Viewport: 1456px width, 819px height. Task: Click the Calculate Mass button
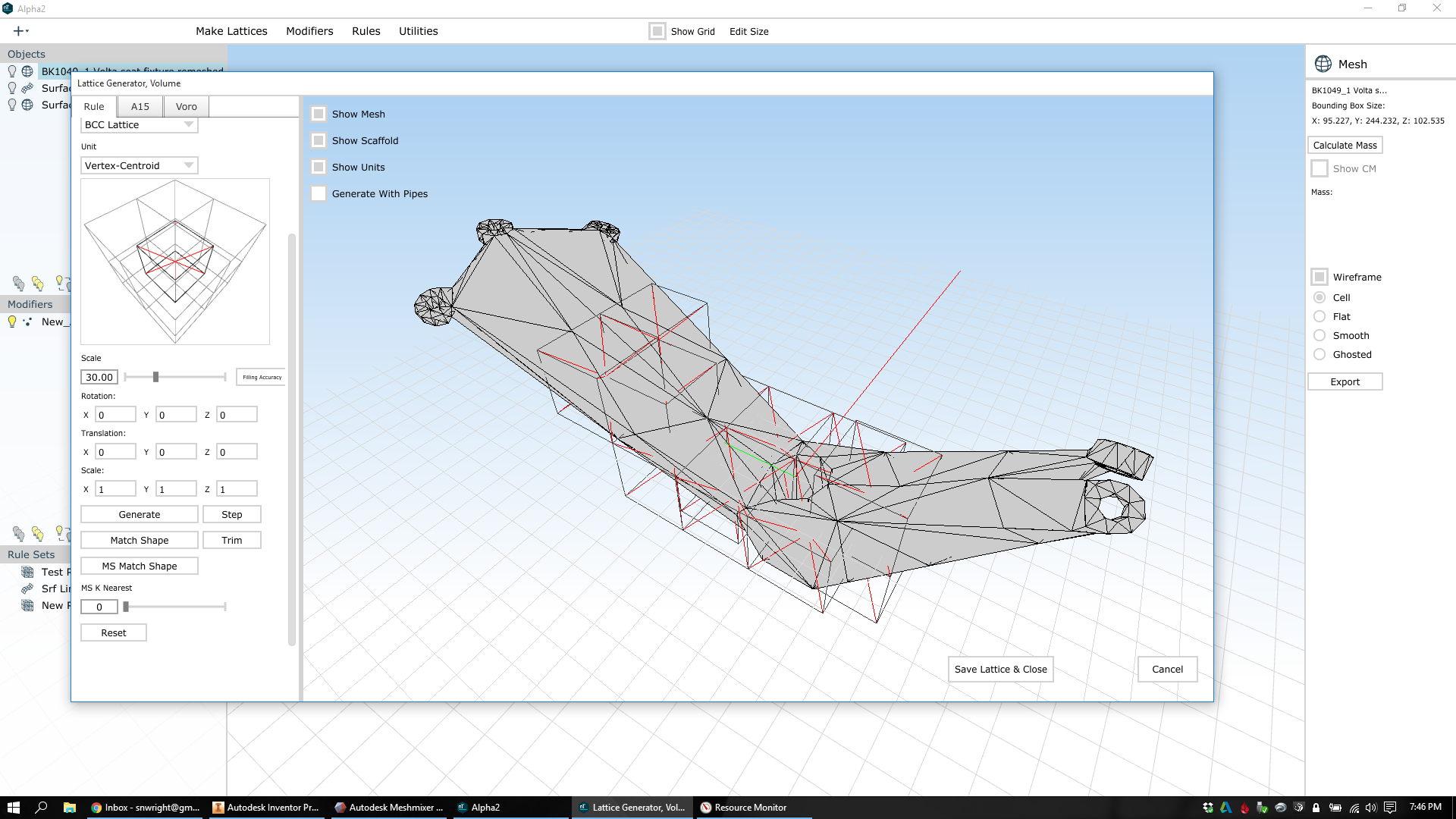tap(1345, 145)
